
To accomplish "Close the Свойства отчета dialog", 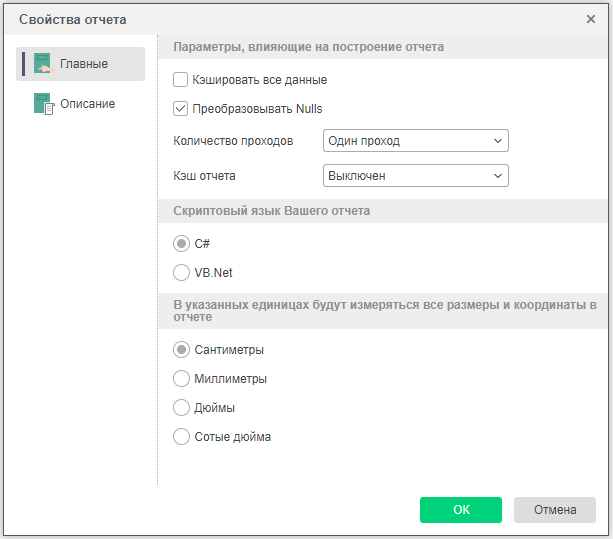I will coord(591,19).
